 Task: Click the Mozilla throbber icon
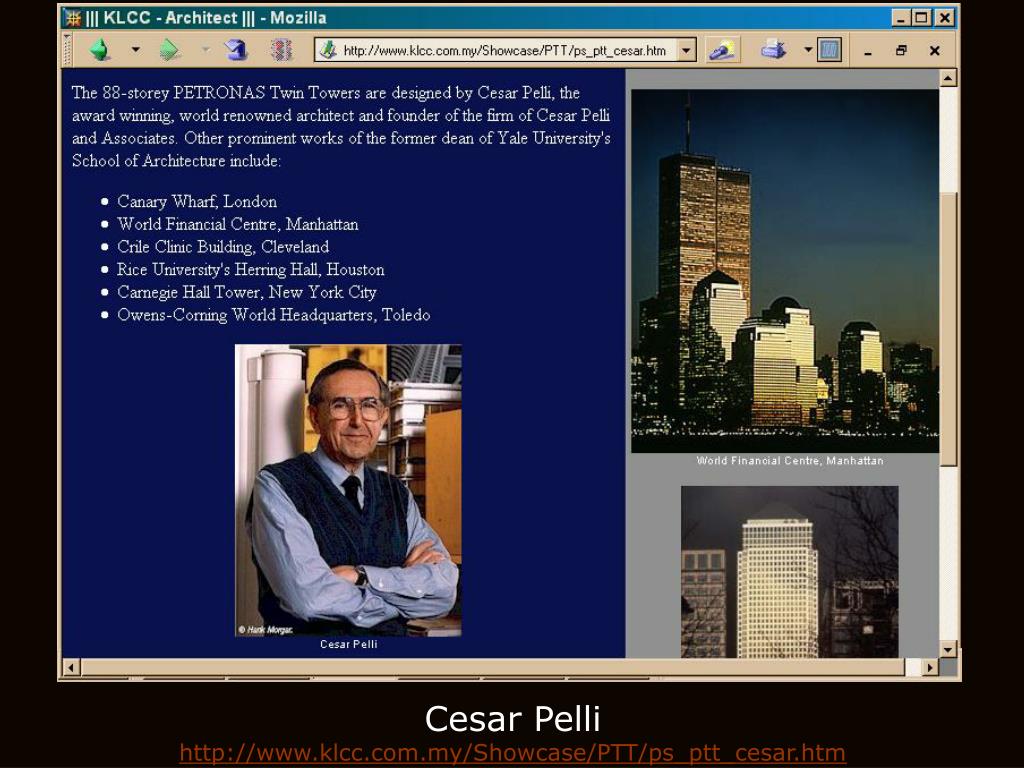829,50
